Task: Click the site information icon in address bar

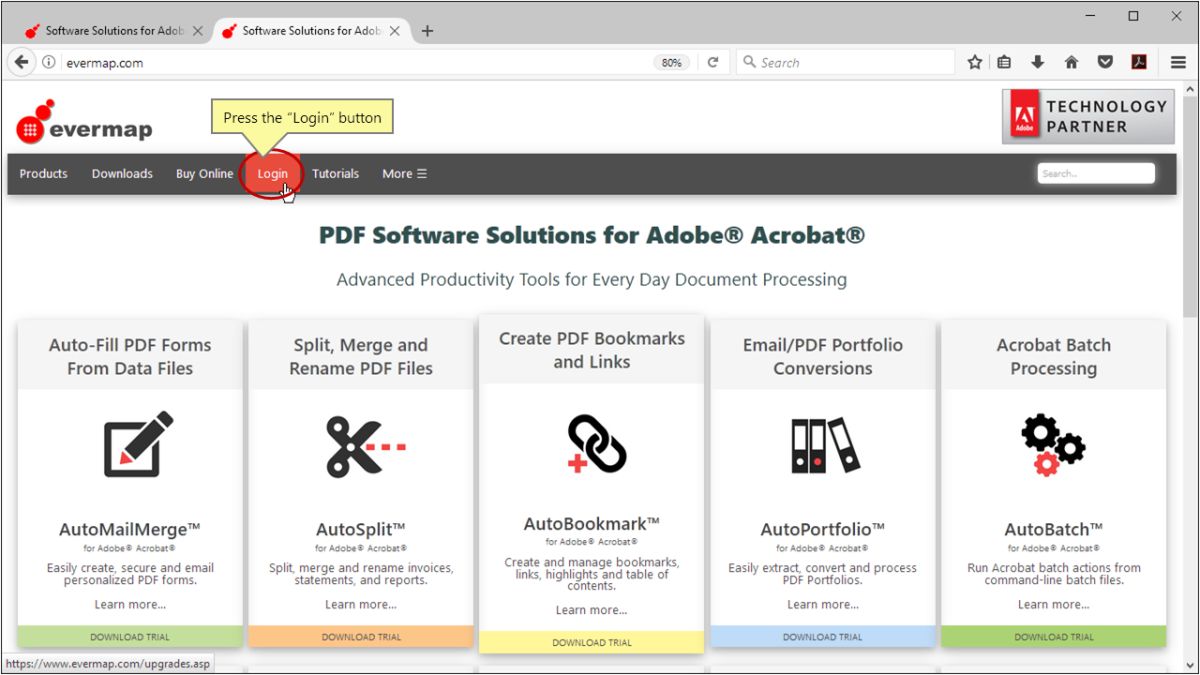Action: click(x=49, y=62)
